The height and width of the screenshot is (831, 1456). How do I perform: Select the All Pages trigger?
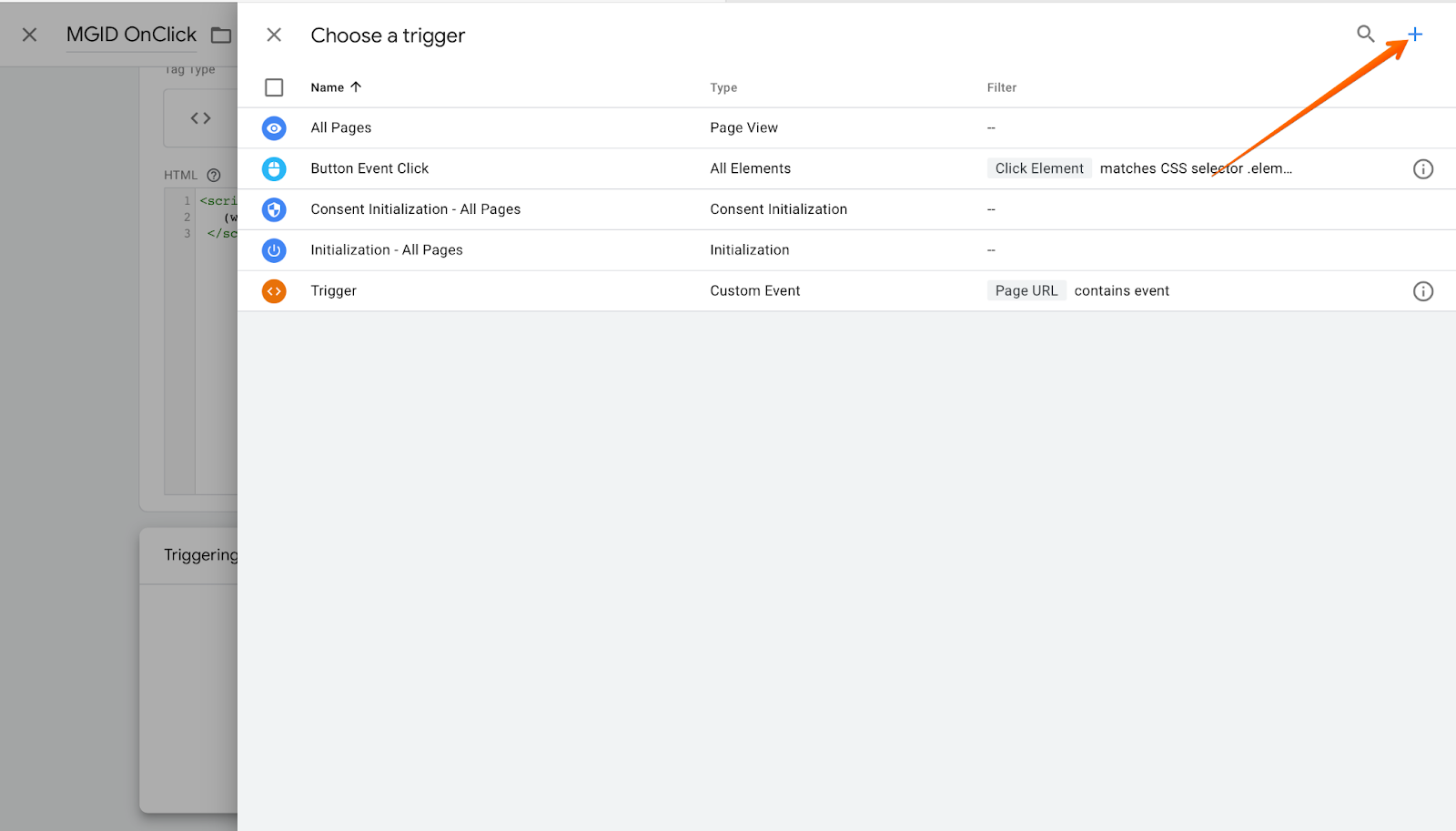[341, 128]
